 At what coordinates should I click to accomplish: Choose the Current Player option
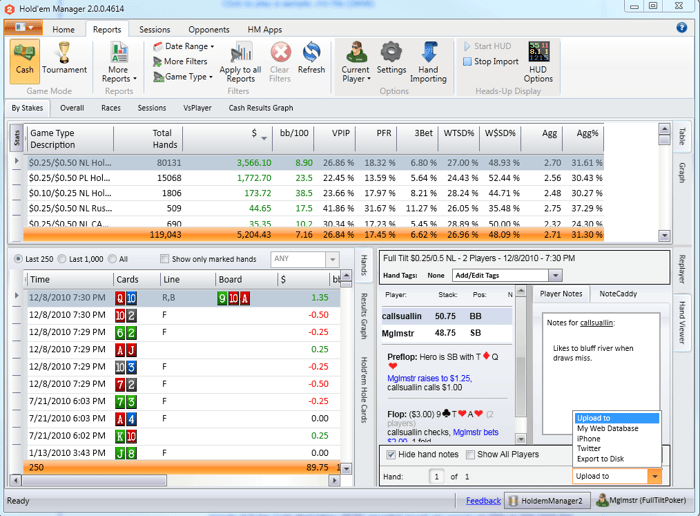click(x=356, y=62)
